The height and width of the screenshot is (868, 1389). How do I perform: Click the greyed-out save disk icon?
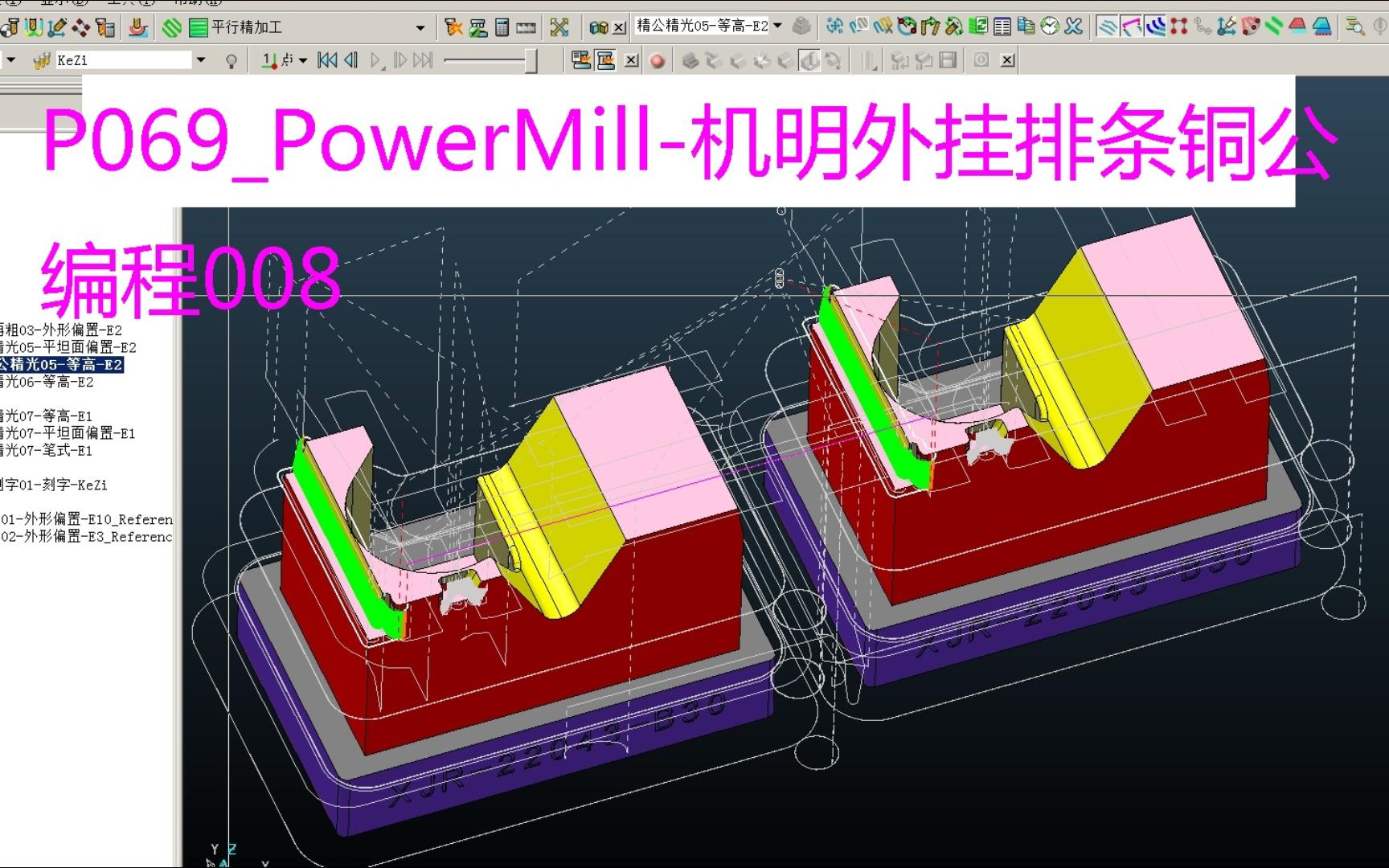tap(948, 59)
